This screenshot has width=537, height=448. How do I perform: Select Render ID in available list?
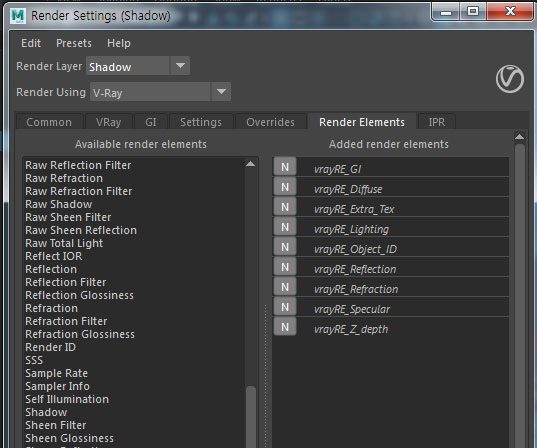pyautogui.click(x=50, y=347)
